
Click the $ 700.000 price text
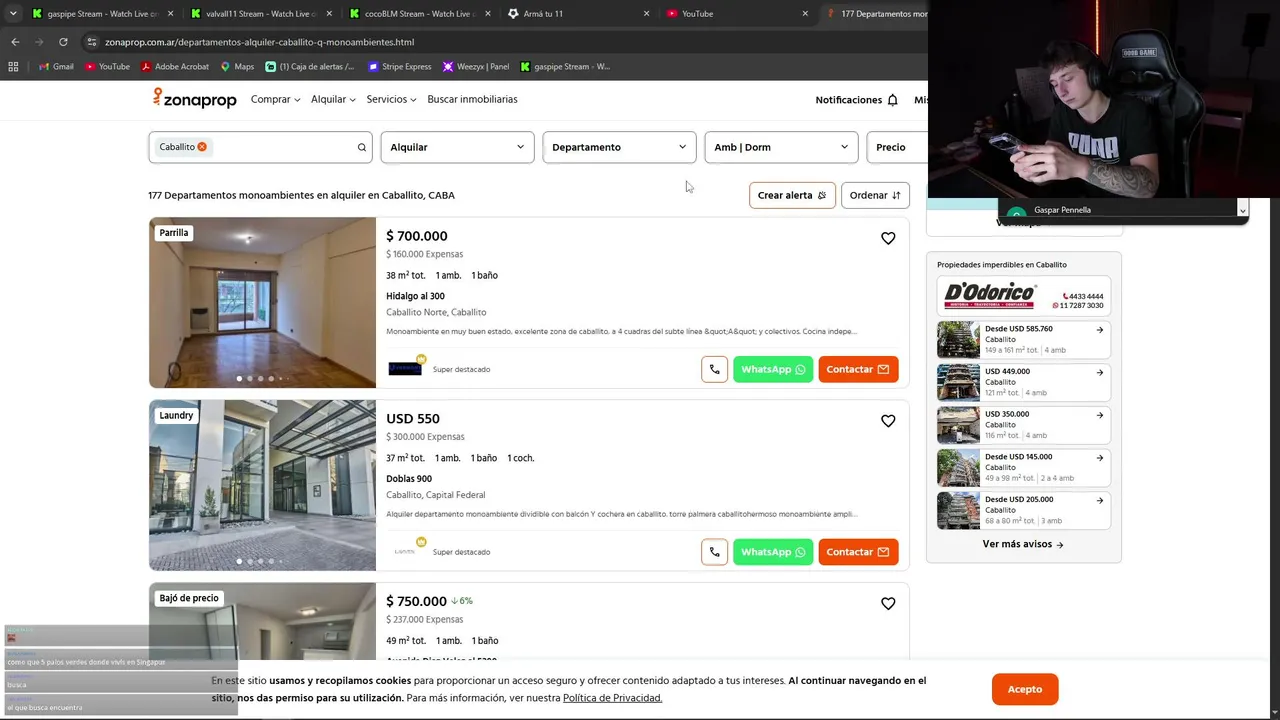click(417, 236)
